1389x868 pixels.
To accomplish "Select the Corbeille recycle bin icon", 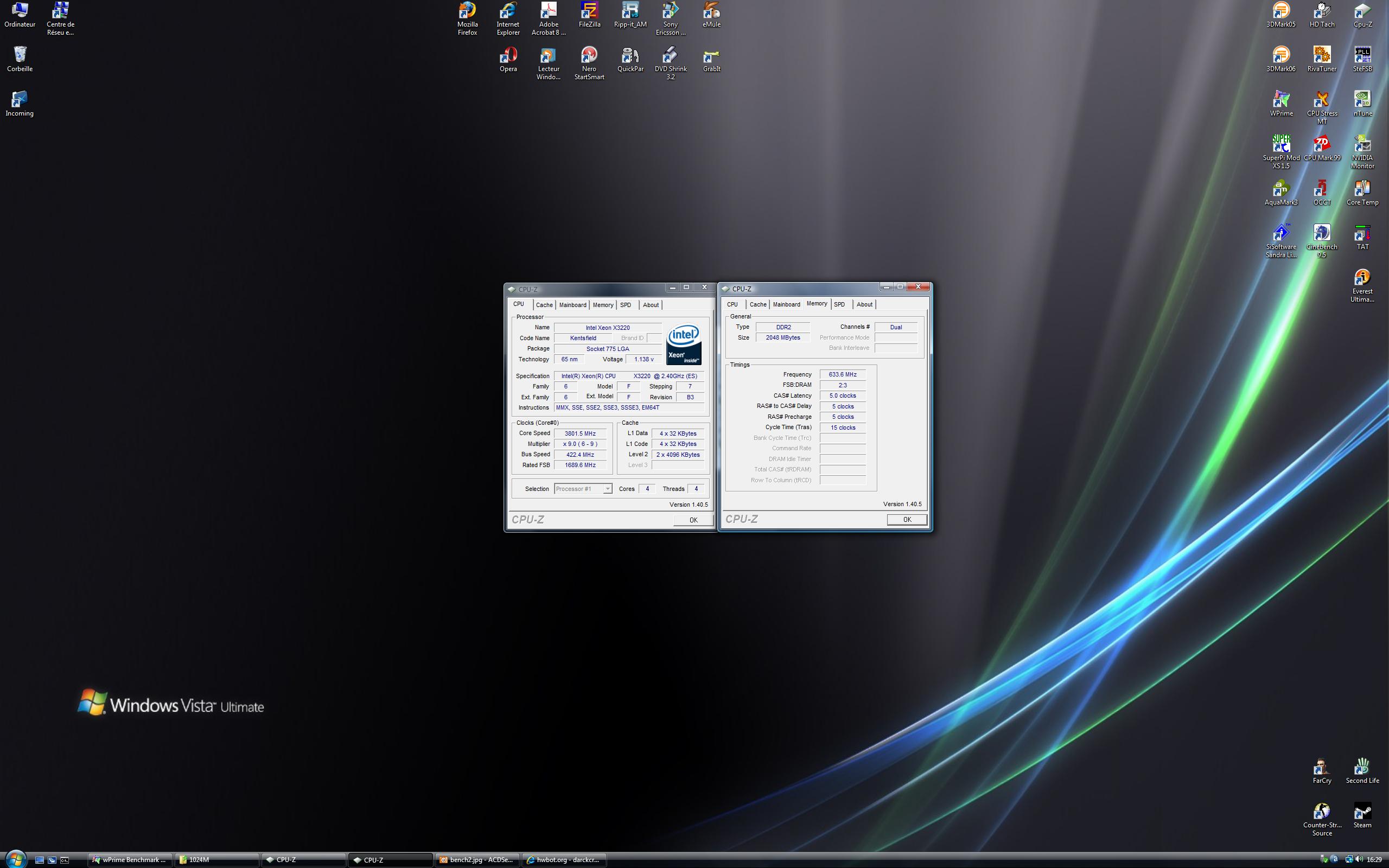I will point(20,59).
